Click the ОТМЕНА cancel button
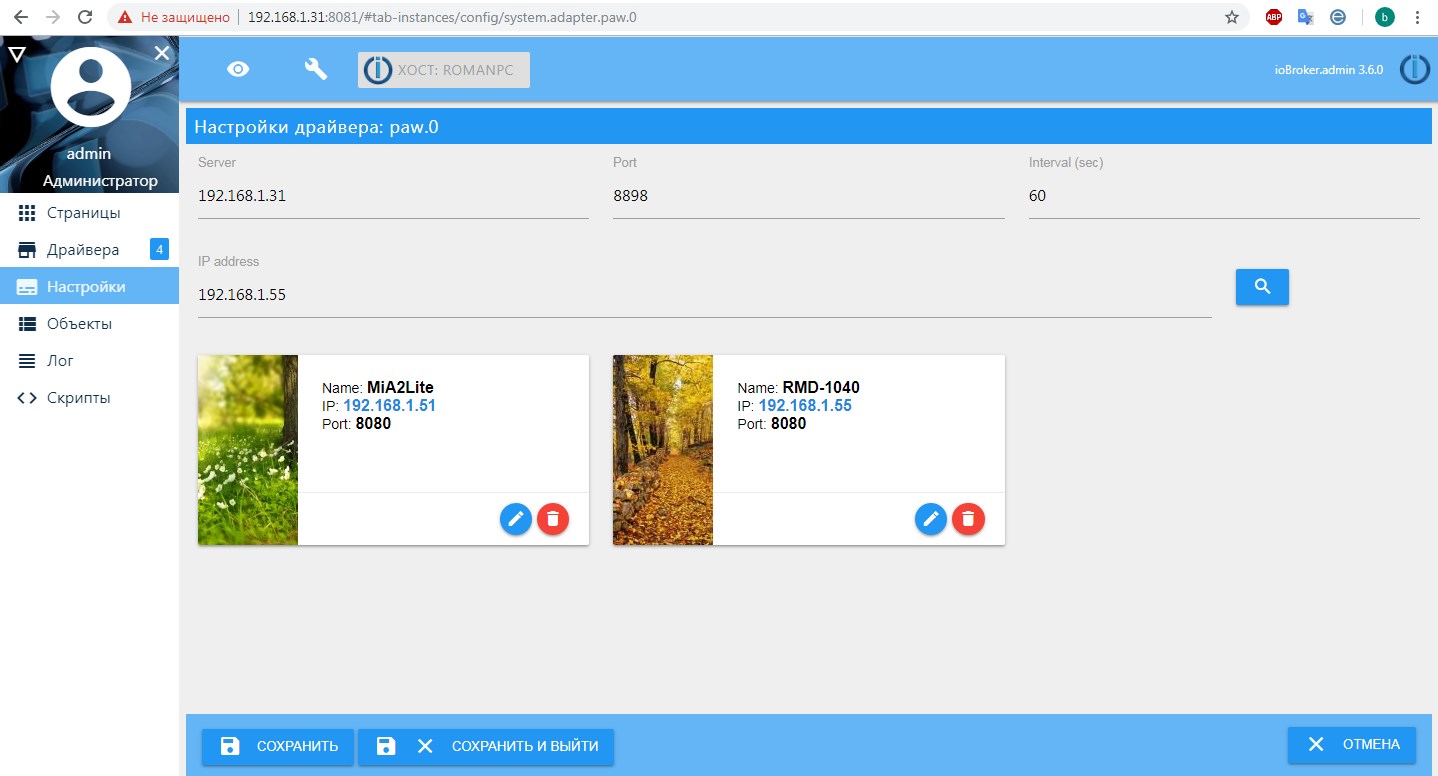The image size is (1438, 776). click(x=1352, y=745)
